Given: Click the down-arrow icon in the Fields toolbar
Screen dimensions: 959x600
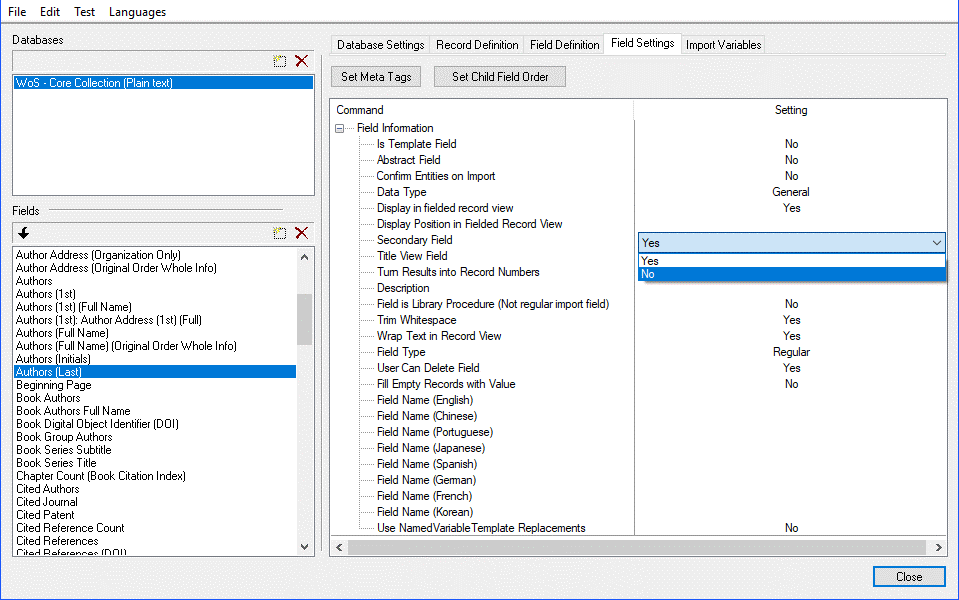Looking at the screenshot, I should click(22, 232).
